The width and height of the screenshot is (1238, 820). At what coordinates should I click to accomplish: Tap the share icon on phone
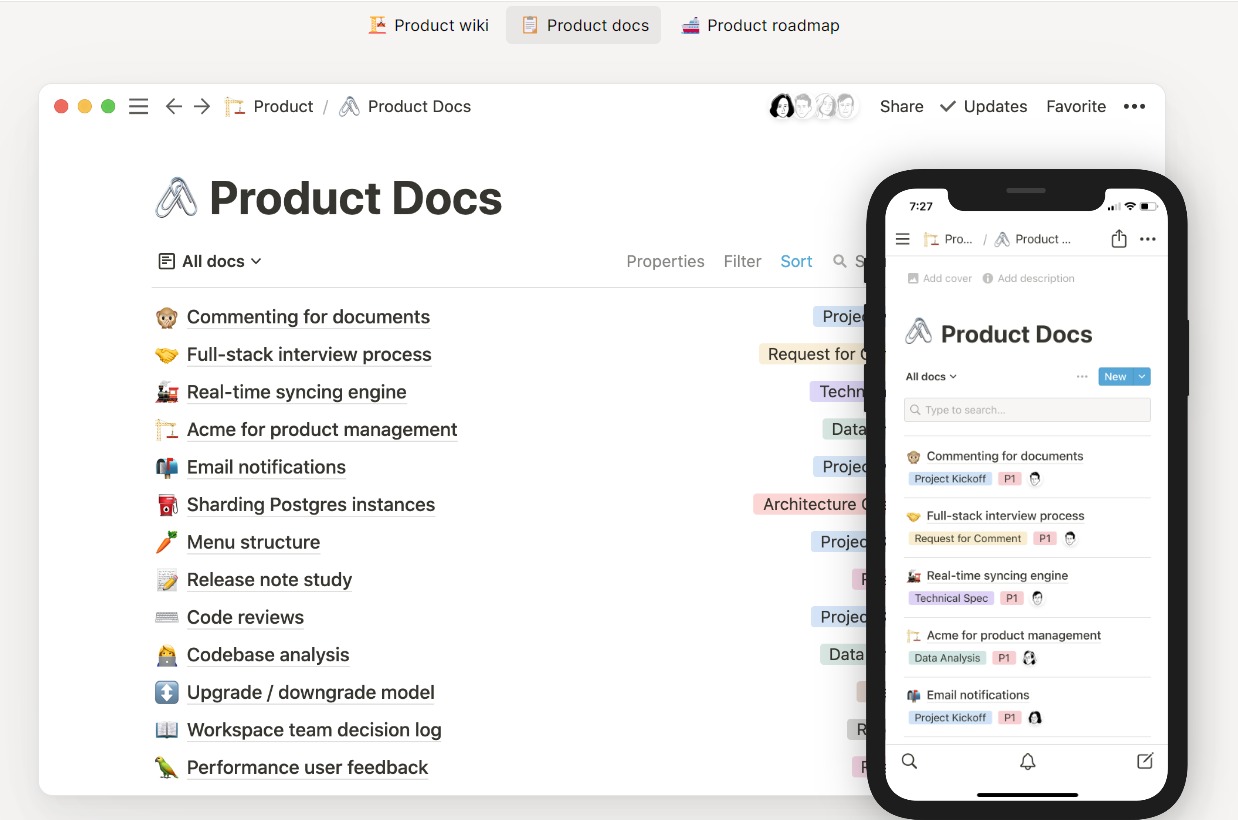[x=1118, y=239]
